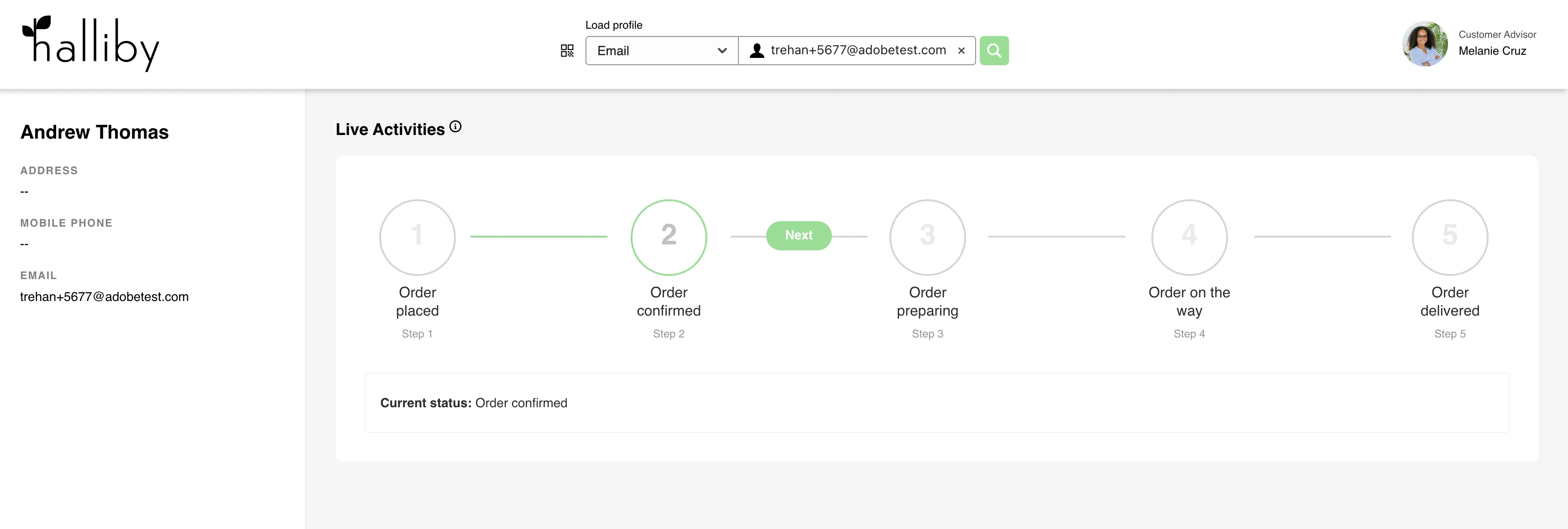Click the green Next button

(x=799, y=235)
